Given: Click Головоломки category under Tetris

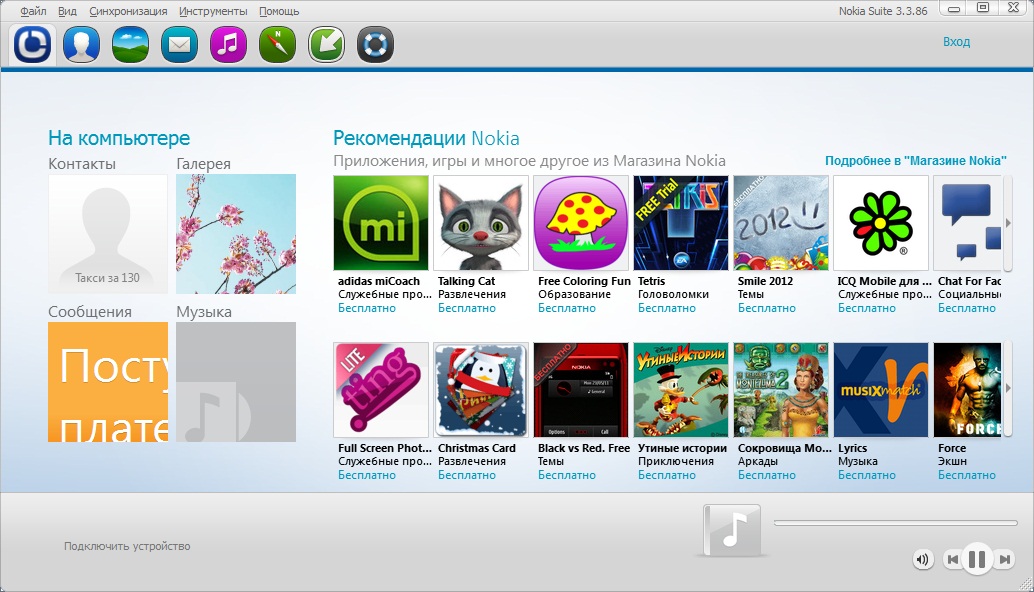Looking at the screenshot, I should click(x=673, y=294).
